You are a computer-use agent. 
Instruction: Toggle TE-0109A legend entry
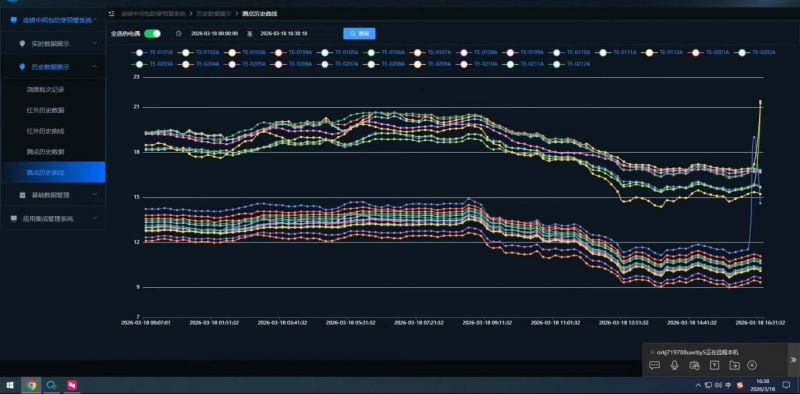pos(524,52)
